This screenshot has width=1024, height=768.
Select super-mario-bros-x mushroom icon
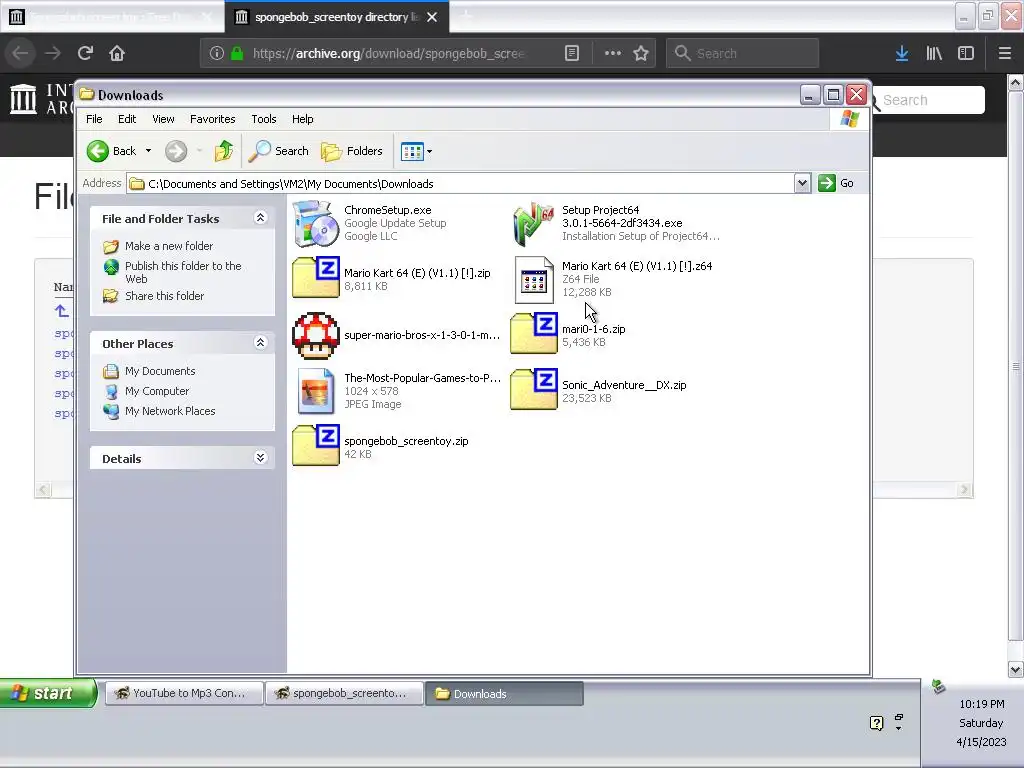315,336
